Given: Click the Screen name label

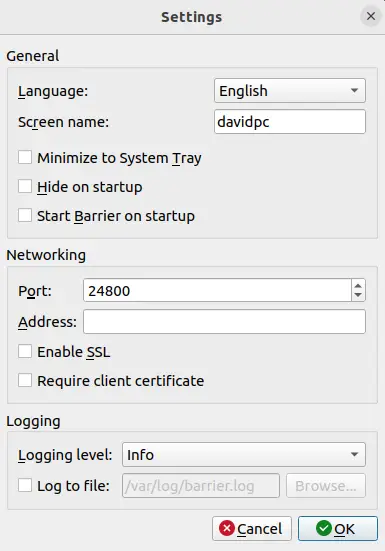Looking at the screenshot, I should pyautogui.click(x=64, y=122).
